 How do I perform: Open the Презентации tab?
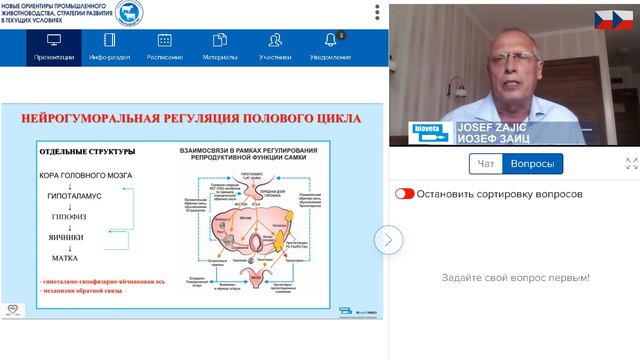(54, 48)
